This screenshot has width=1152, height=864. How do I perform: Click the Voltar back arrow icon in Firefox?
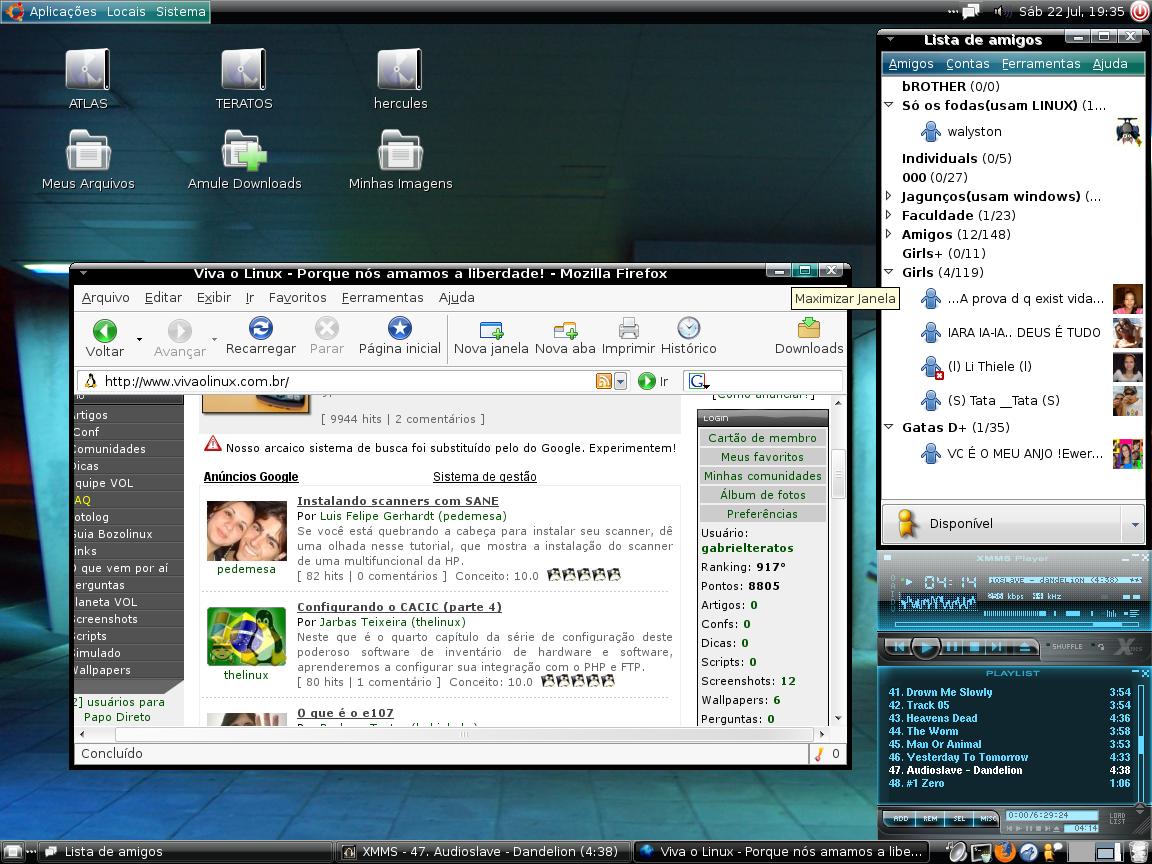click(104, 331)
